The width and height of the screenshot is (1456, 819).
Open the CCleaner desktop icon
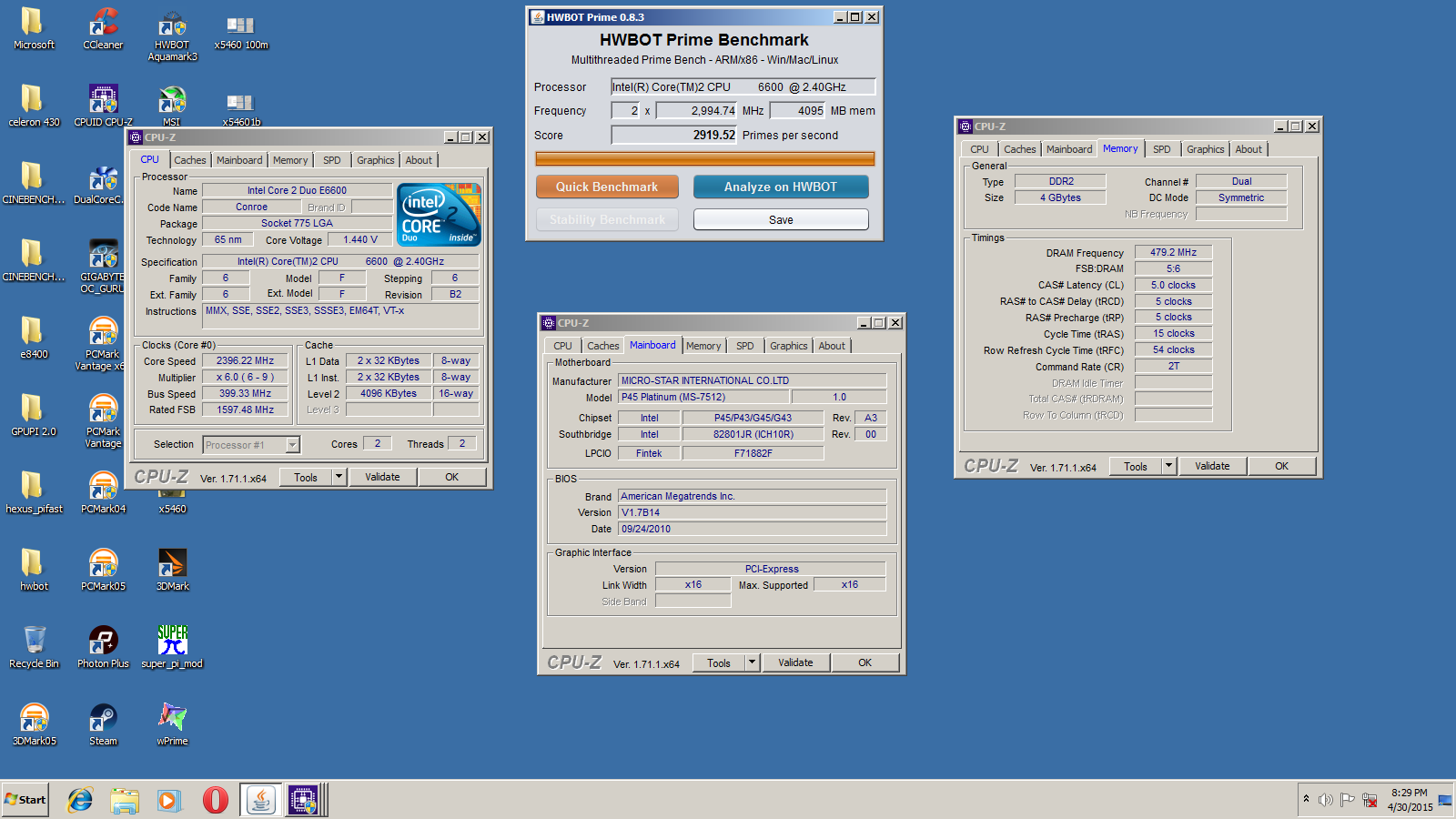click(x=103, y=28)
